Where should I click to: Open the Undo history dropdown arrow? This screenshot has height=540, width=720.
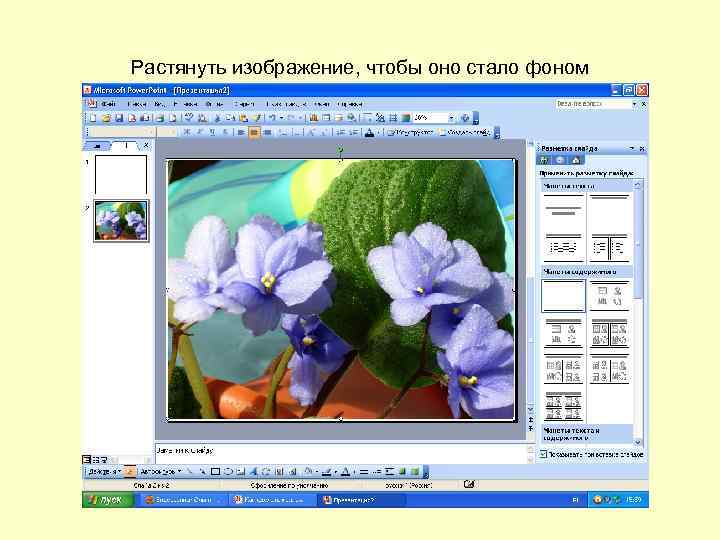[x=281, y=118]
